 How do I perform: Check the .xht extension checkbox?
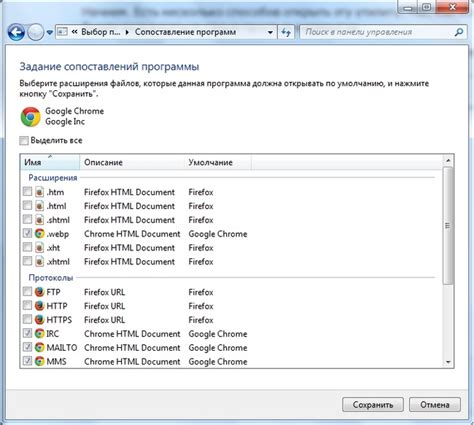coord(27,247)
